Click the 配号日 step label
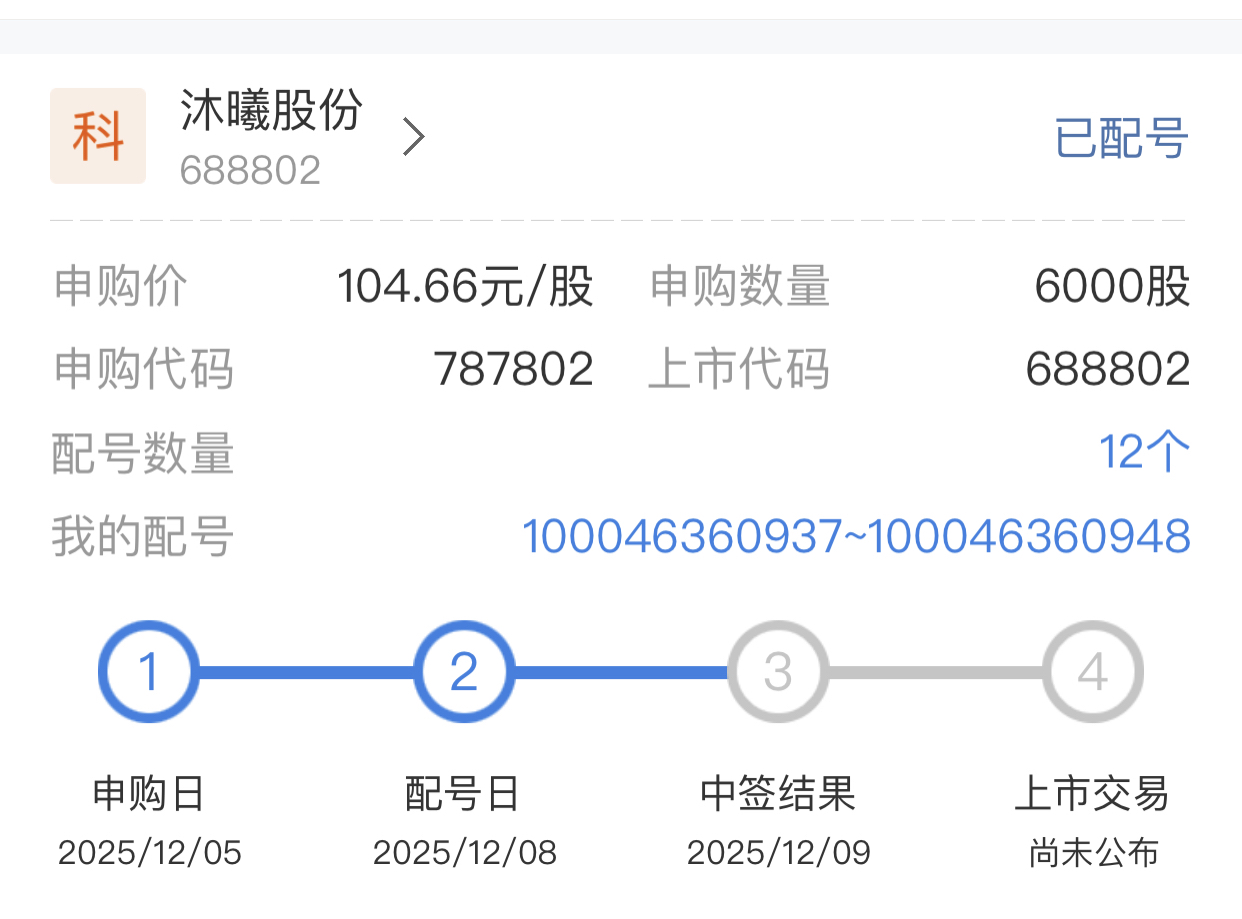 click(463, 795)
